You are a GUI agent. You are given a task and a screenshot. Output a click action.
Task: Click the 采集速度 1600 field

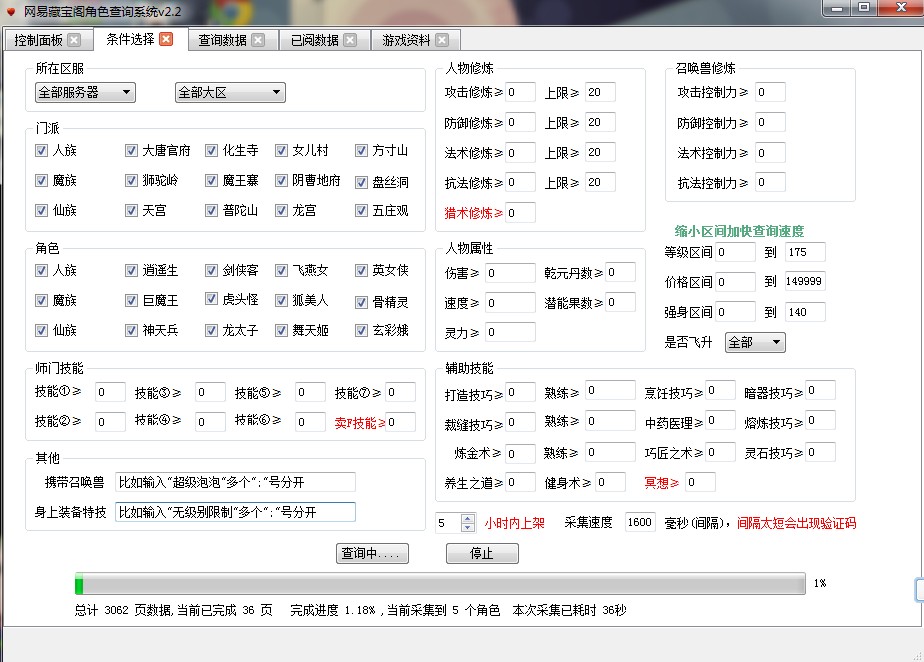[640, 523]
